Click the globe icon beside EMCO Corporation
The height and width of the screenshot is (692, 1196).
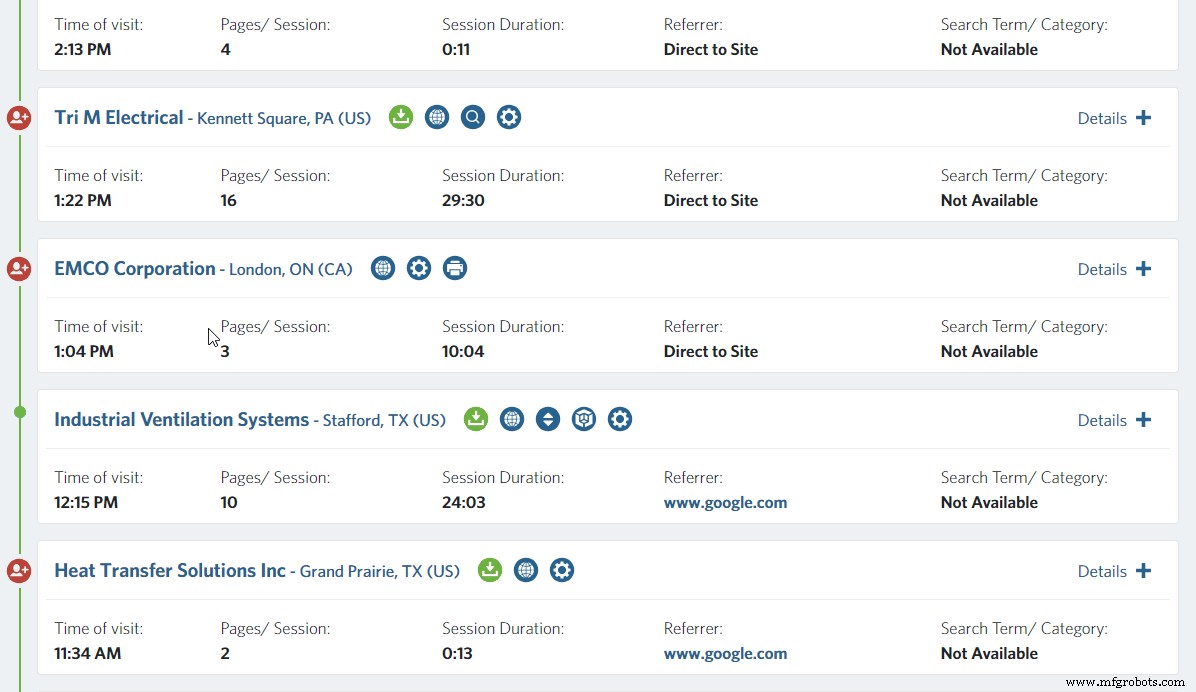click(x=383, y=268)
